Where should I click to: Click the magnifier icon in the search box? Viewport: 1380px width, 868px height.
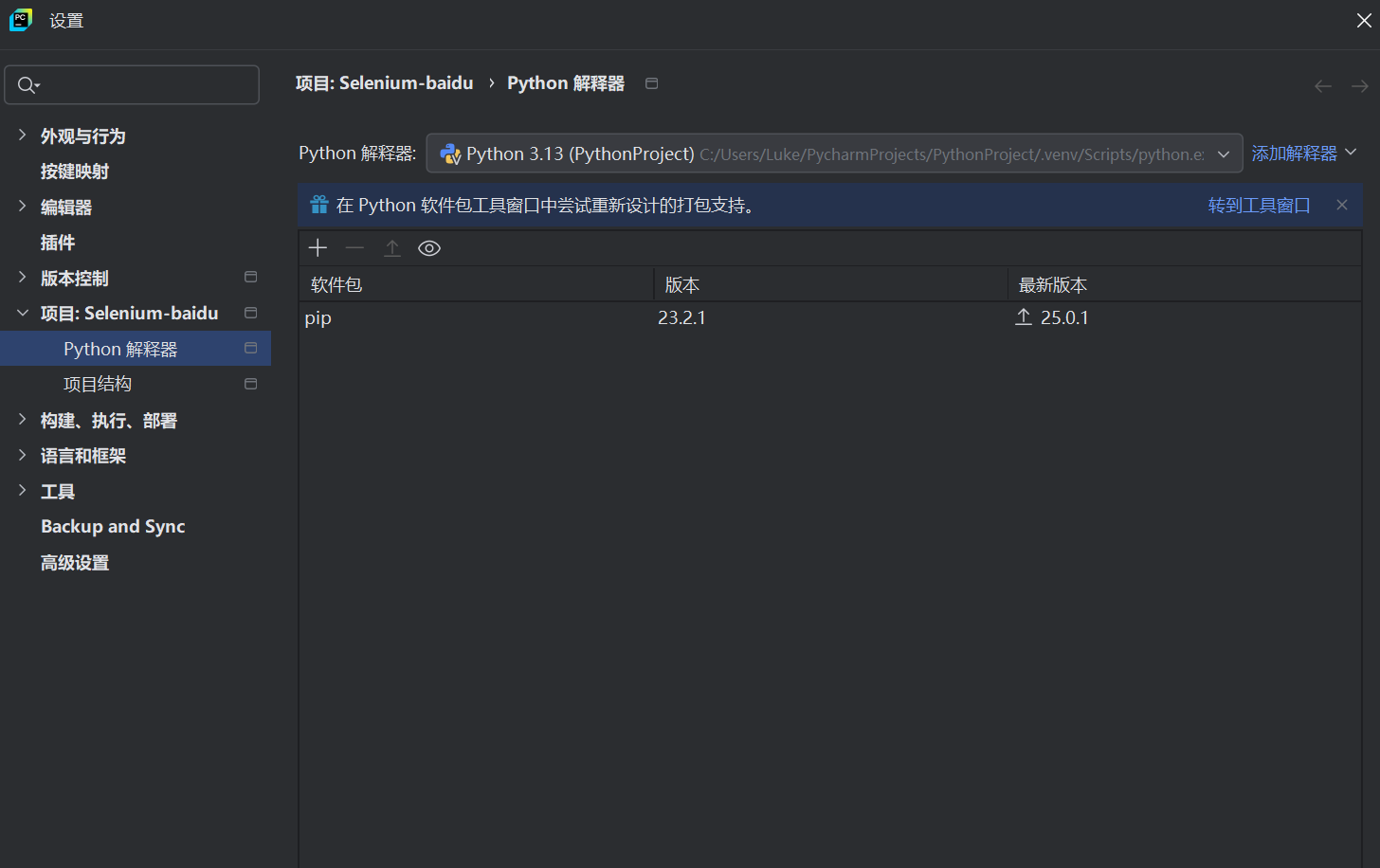(x=27, y=84)
